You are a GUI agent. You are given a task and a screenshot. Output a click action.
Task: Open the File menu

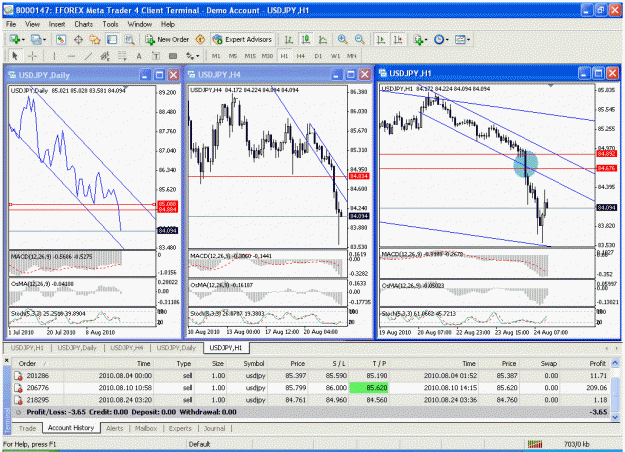coord(11,24)
